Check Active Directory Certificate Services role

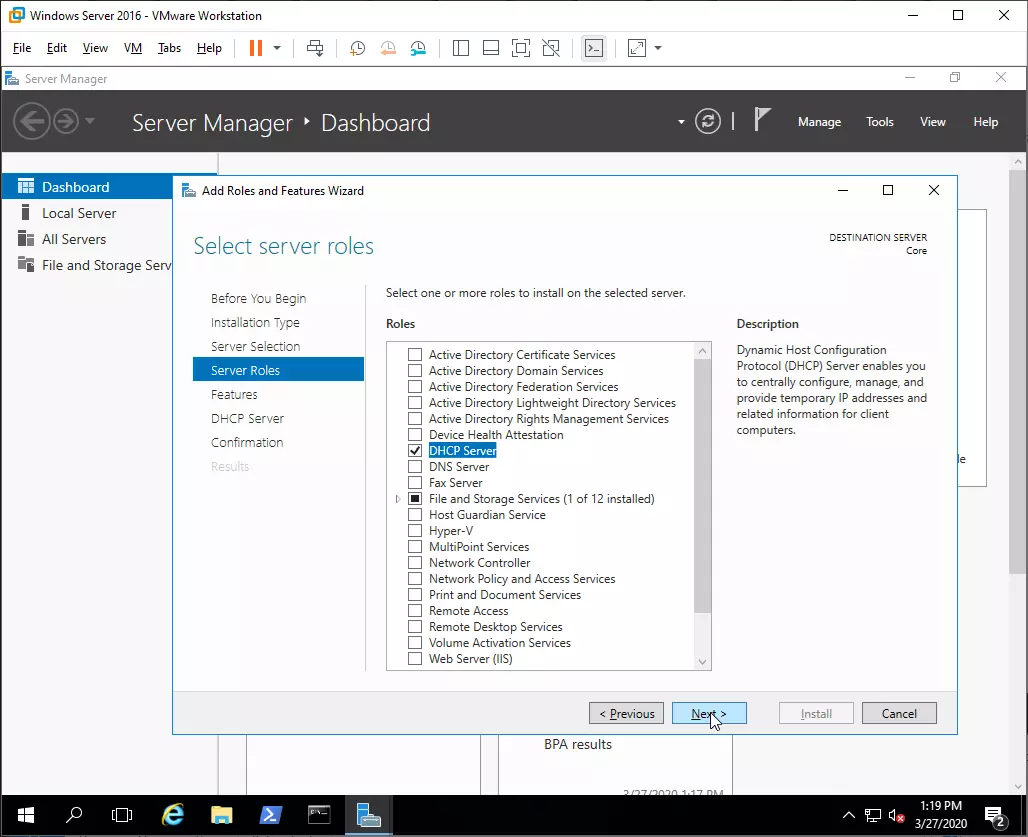point(415,355)
